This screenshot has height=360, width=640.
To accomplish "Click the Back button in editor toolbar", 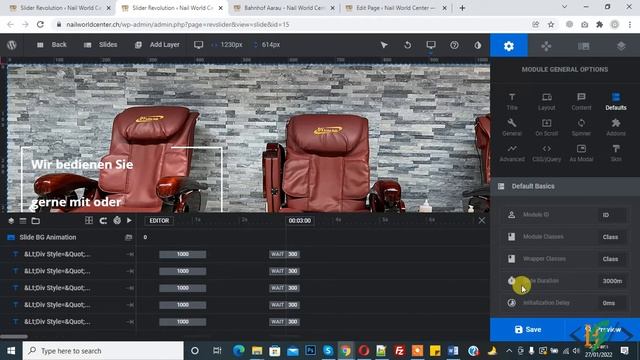I will (x=51, y=45).
